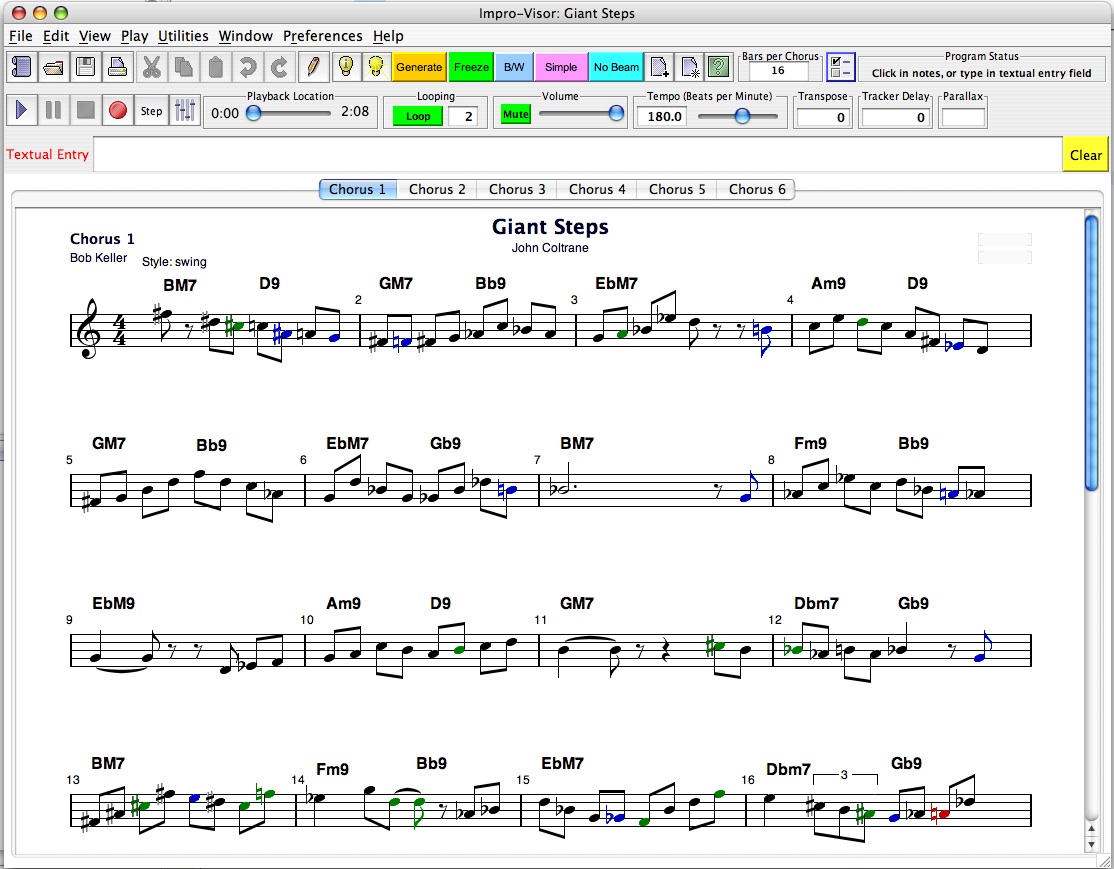The width and height of the screenshot is (1114, 869).
Task: Toggle the green Loop button
Action: 418,116
